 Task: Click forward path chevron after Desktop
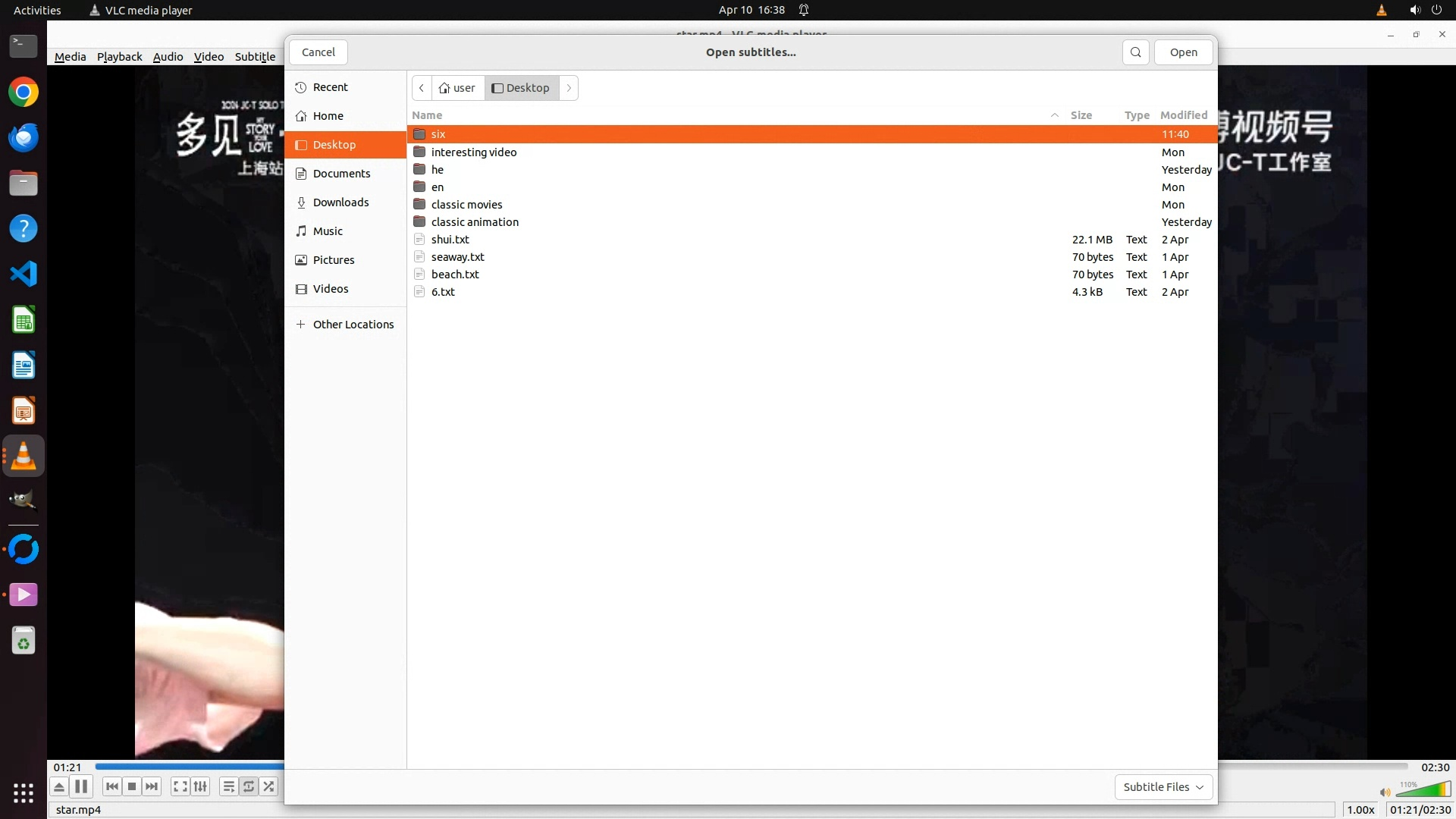pyautogui.click(x=569, y=88)
